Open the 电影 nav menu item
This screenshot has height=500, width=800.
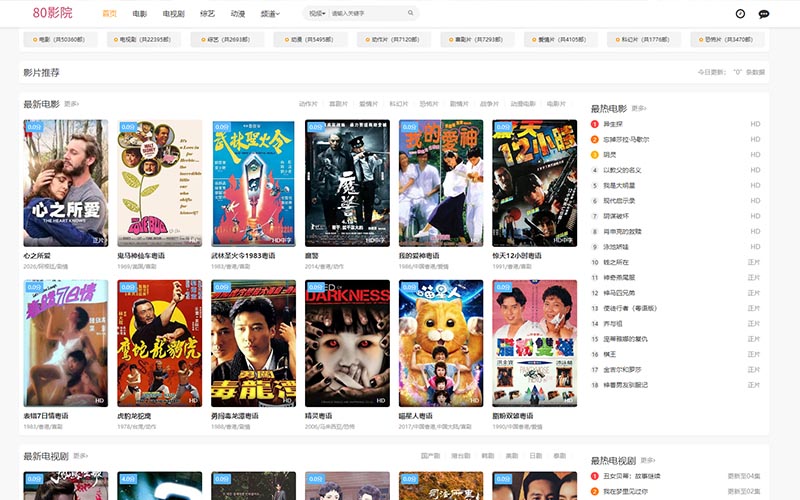(139, 14)
